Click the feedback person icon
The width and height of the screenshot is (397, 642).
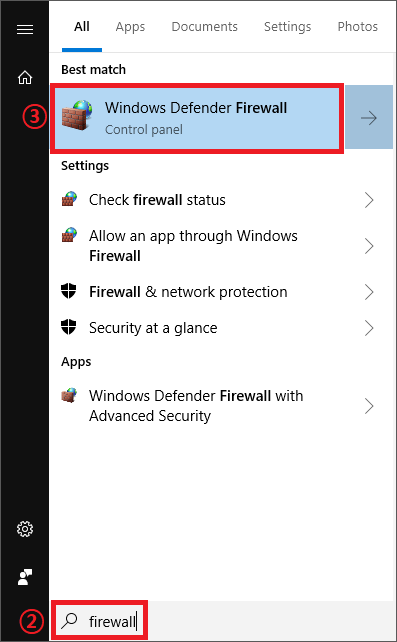click(x=25, y=577)
